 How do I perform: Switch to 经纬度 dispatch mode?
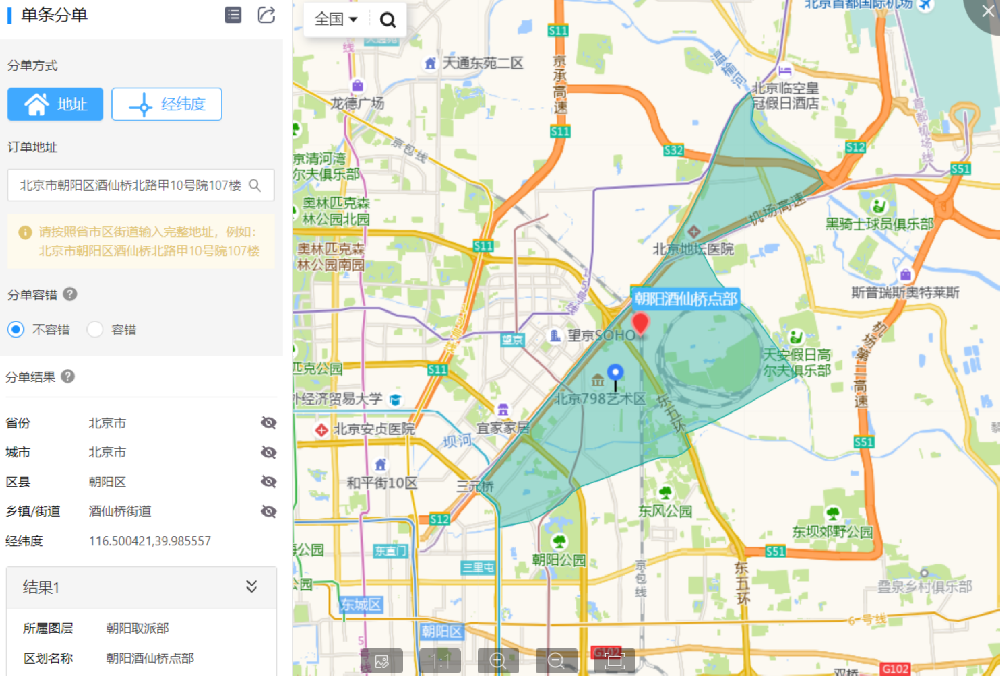(x=166, y=104)
